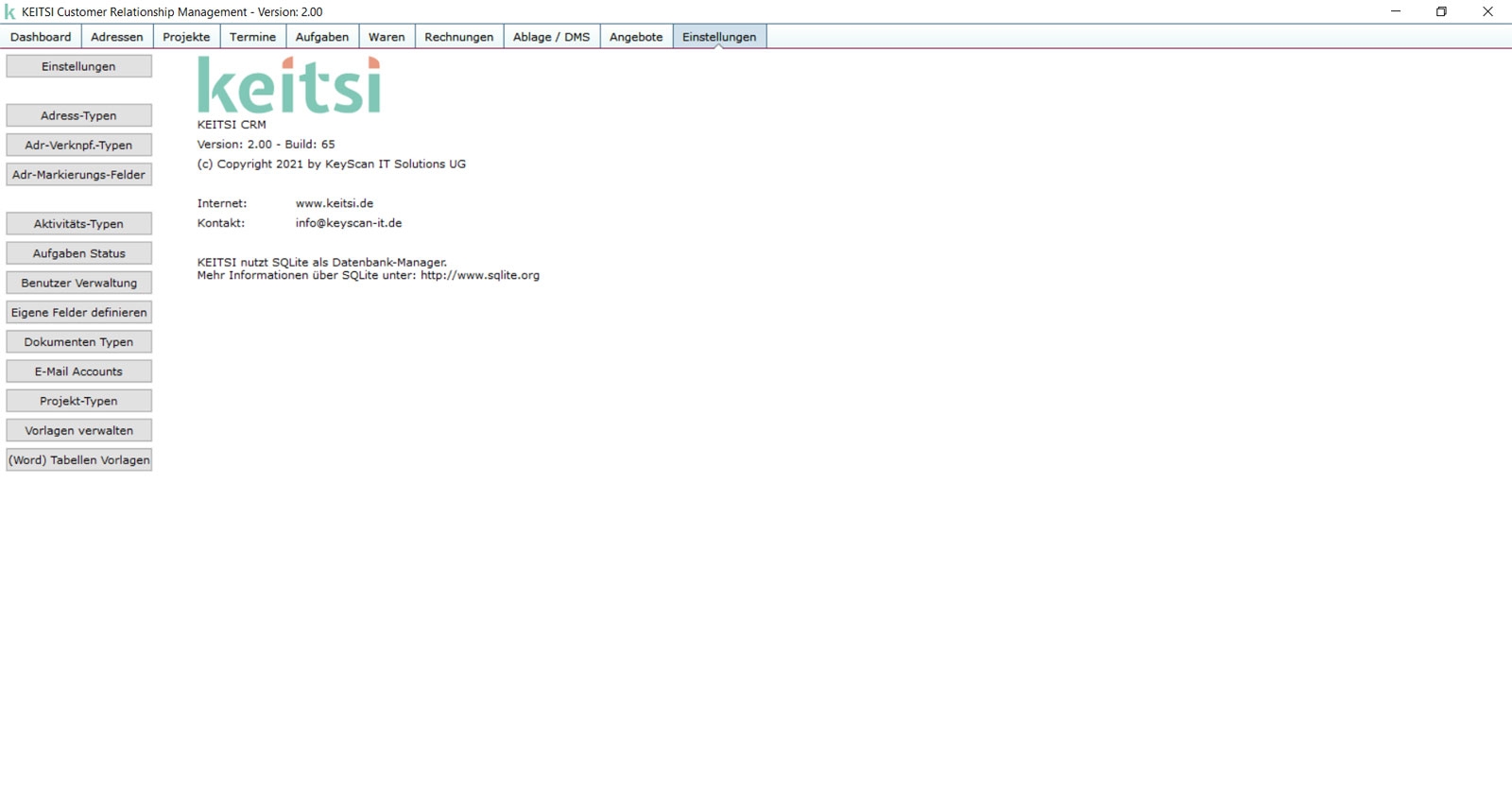Screen dimensions: 1512x811
Task: Click the KEITSI CRM label
Action: [x=232, y=124]
